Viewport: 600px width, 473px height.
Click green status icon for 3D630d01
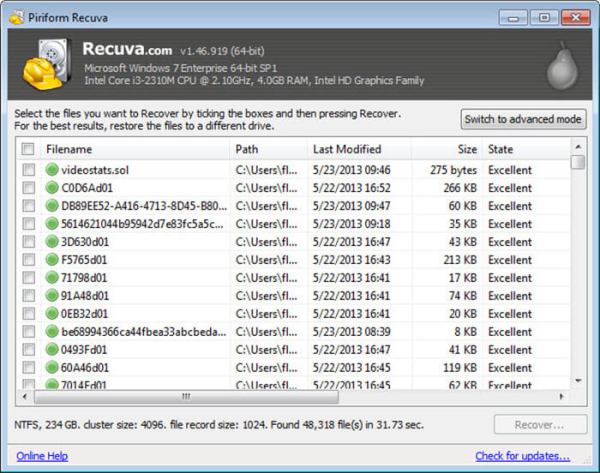coord(53,242)
